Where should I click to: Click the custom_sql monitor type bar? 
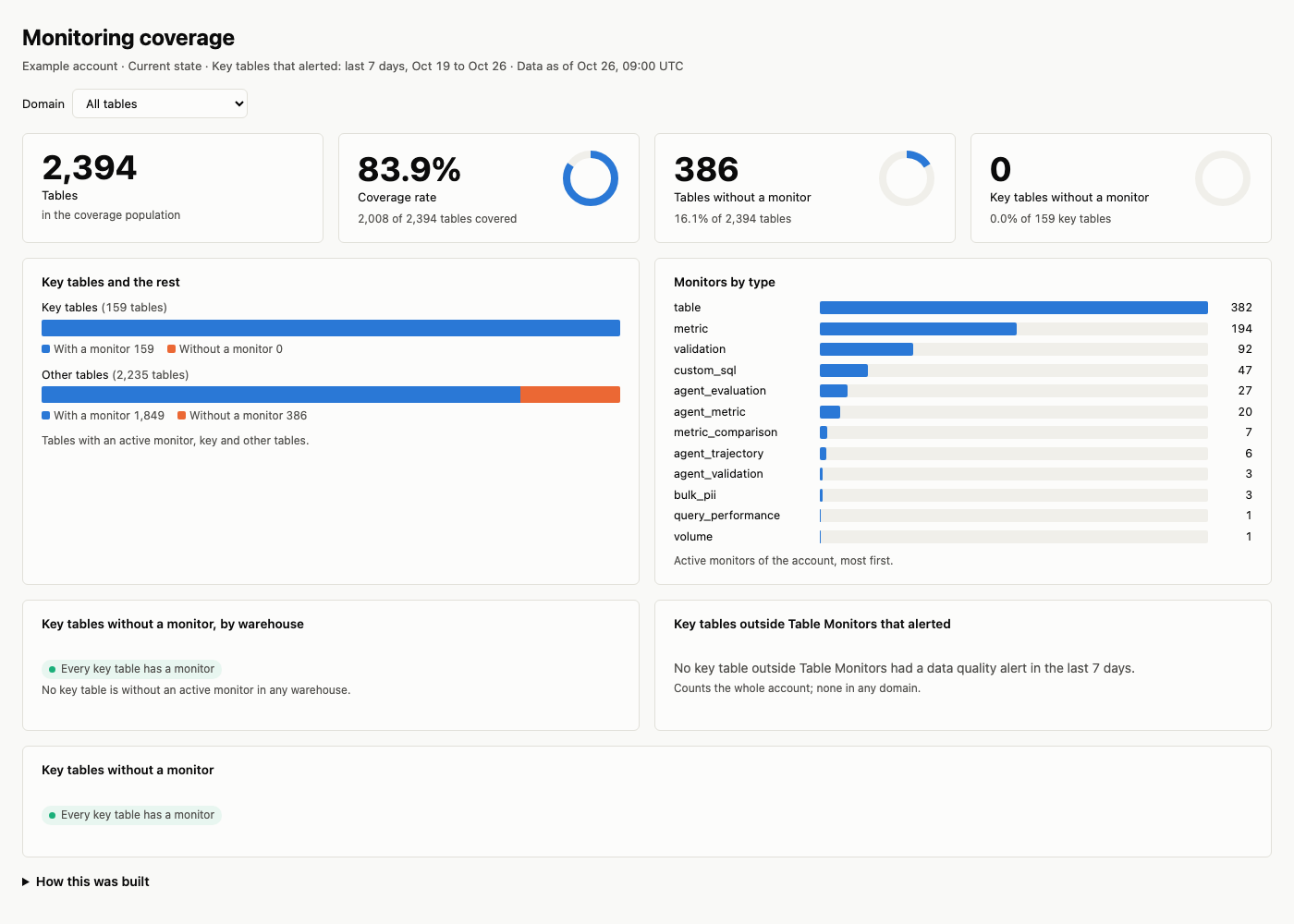(x=844, y=371)
